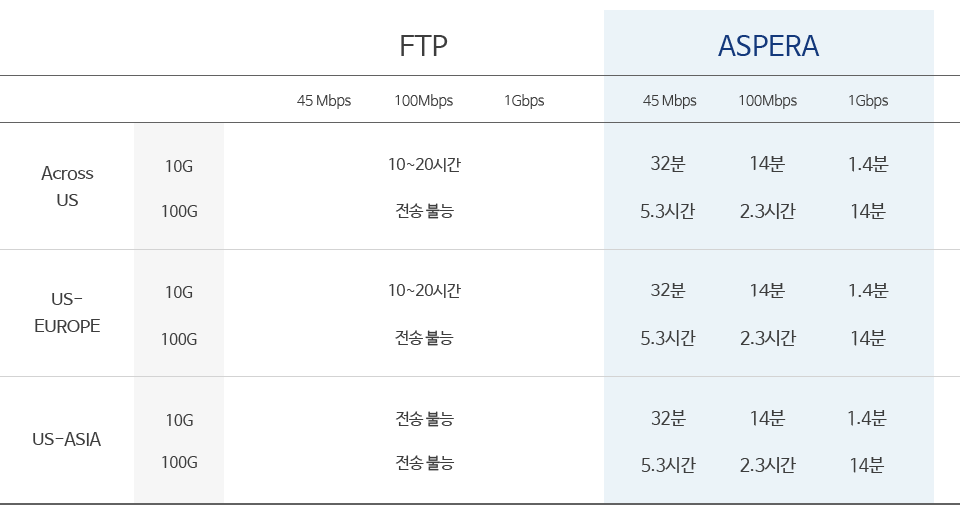
Task: Select the US-EUROPE row label
Action: [67, 312]
